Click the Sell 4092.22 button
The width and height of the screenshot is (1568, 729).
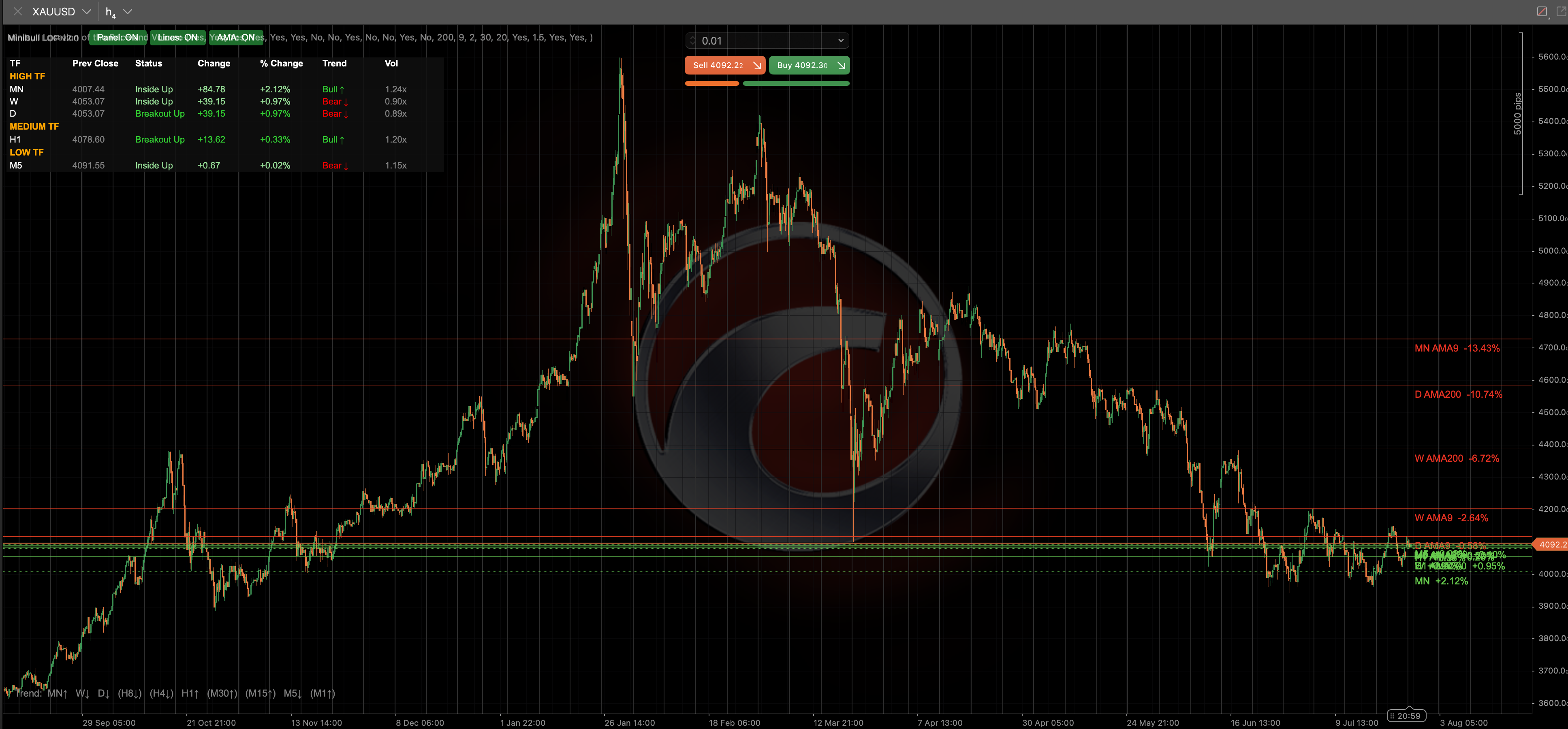(725, 65)
